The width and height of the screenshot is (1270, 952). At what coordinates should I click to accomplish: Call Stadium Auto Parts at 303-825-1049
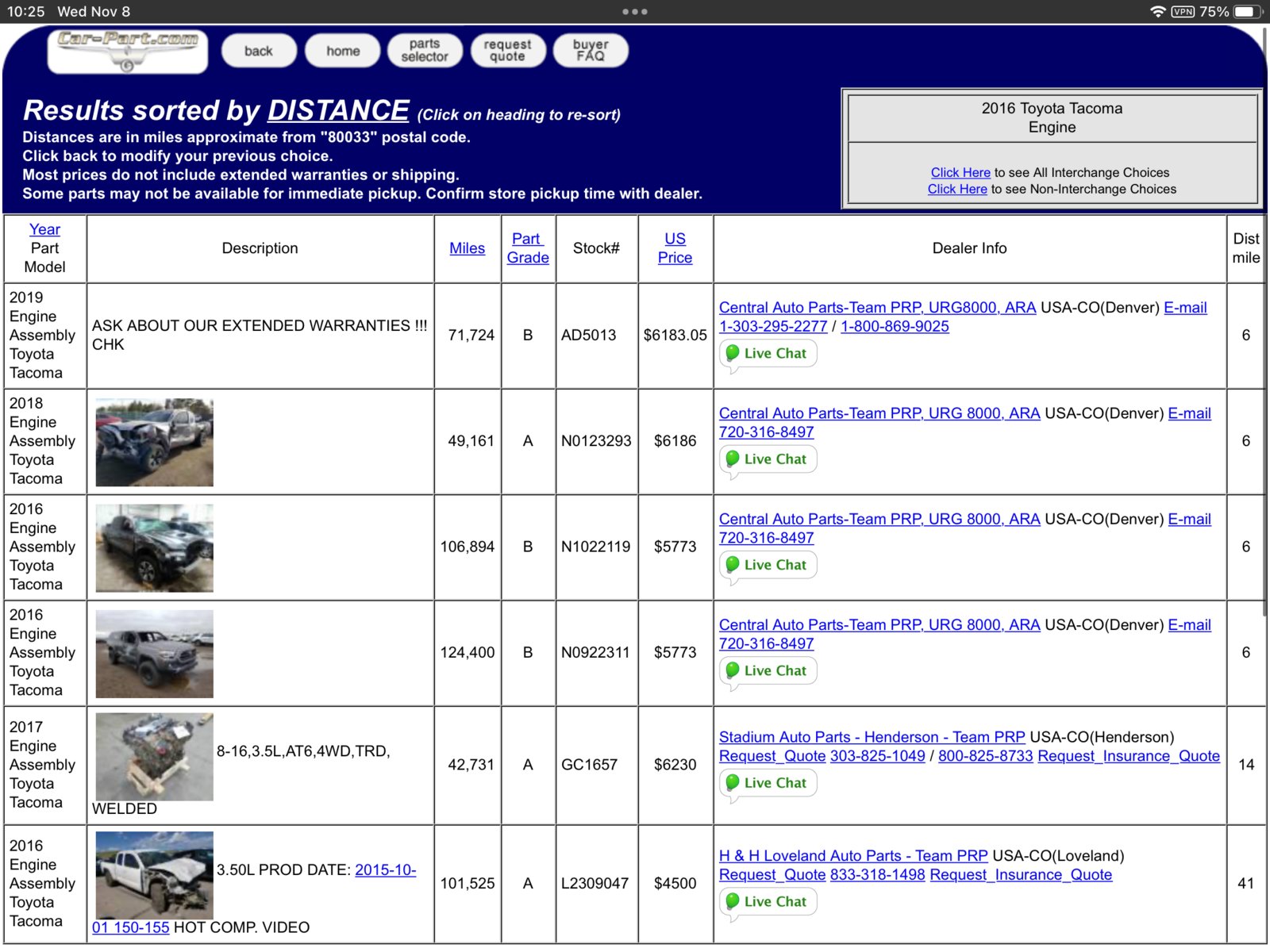[x=877, y=756]
